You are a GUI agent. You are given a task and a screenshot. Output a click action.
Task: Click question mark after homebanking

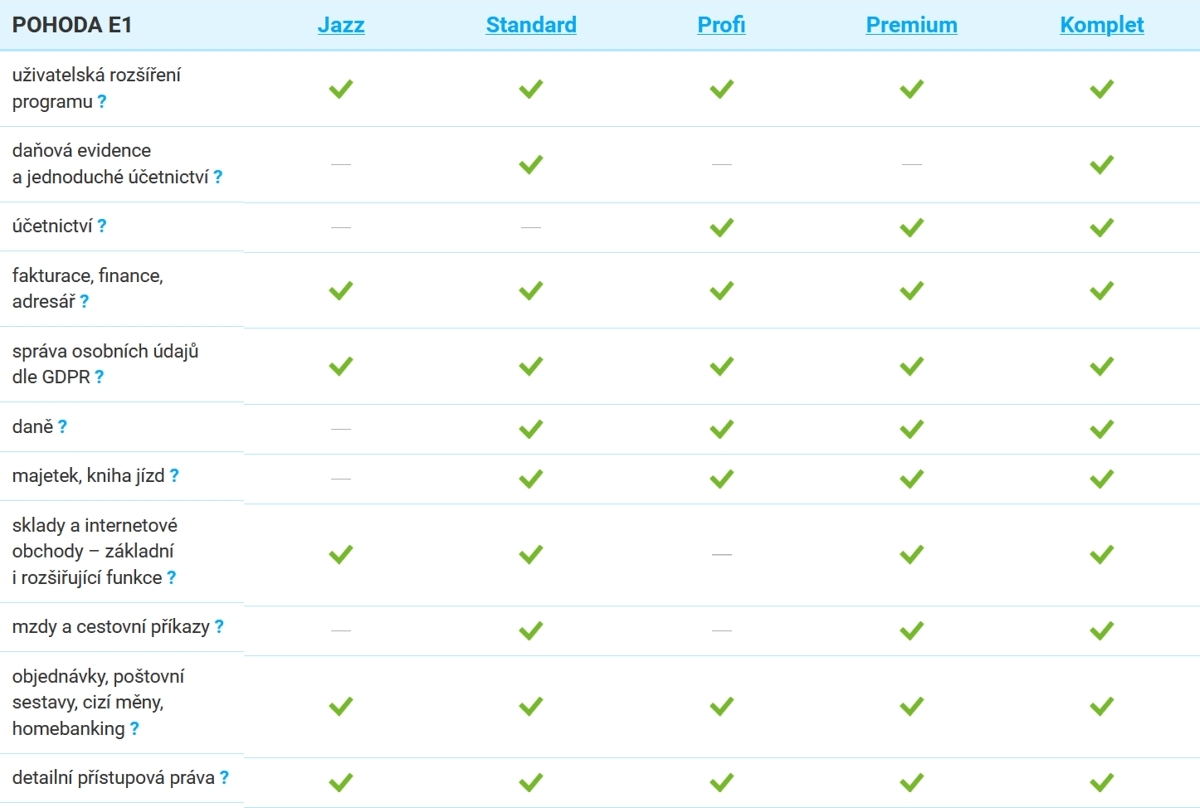134,730
